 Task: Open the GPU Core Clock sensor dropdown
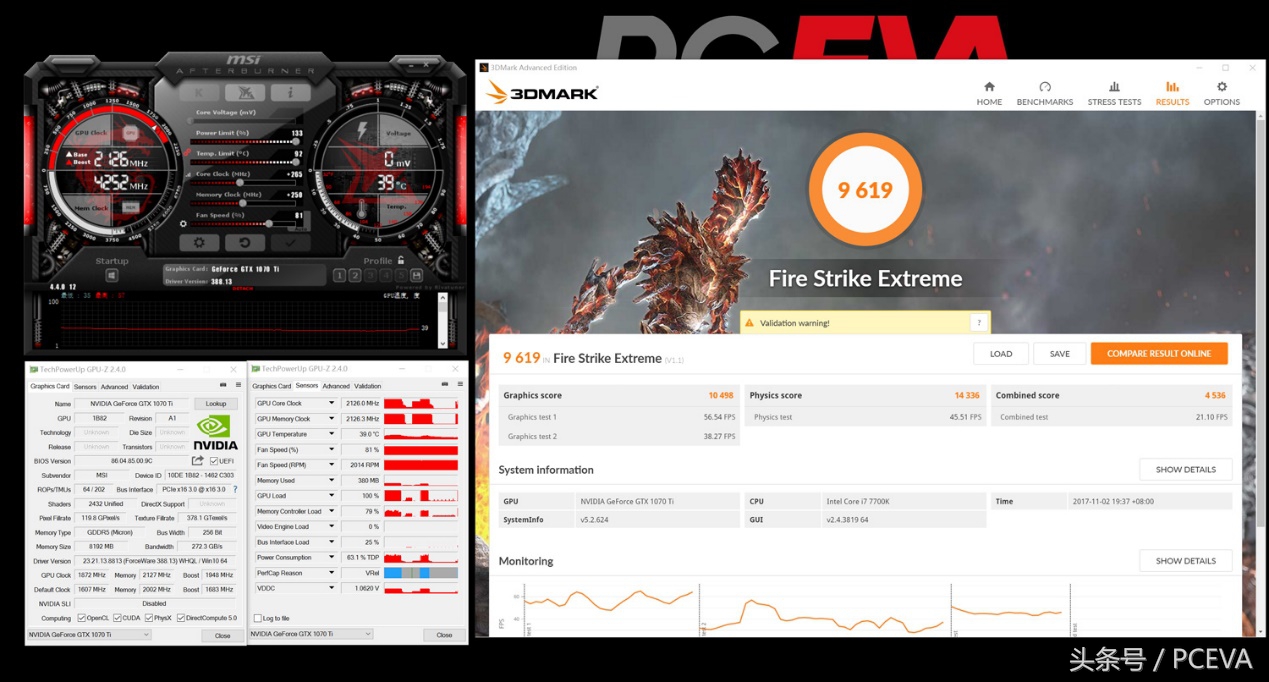point(331,403)
